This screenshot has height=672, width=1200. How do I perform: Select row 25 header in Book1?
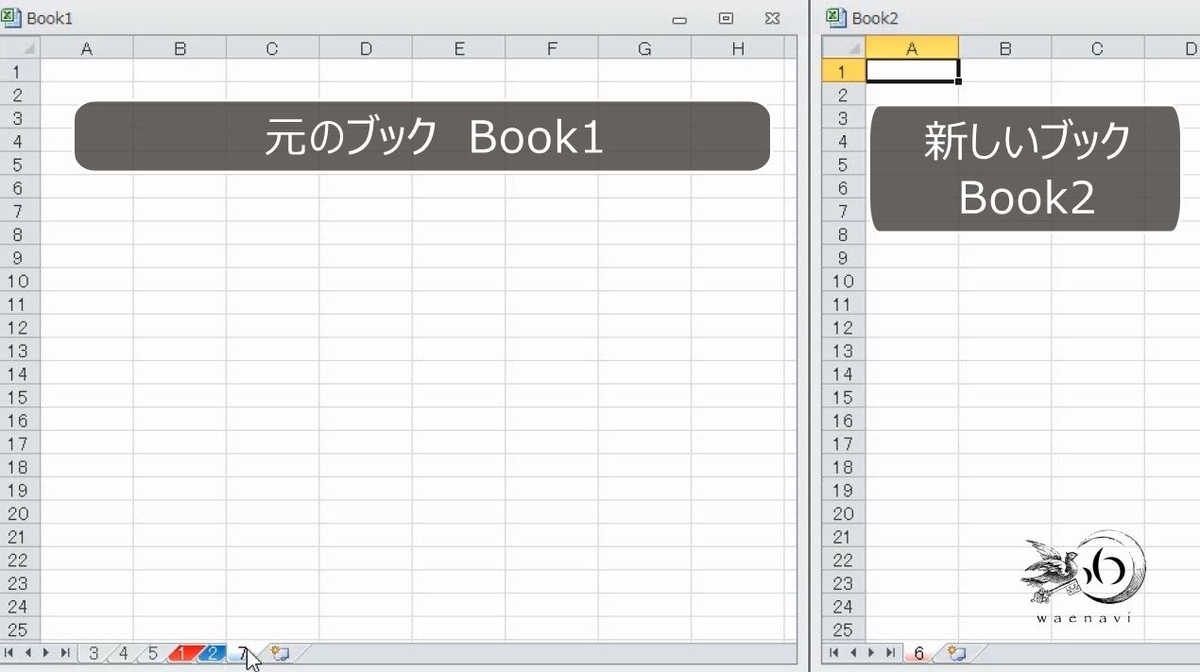pos(19,630)
